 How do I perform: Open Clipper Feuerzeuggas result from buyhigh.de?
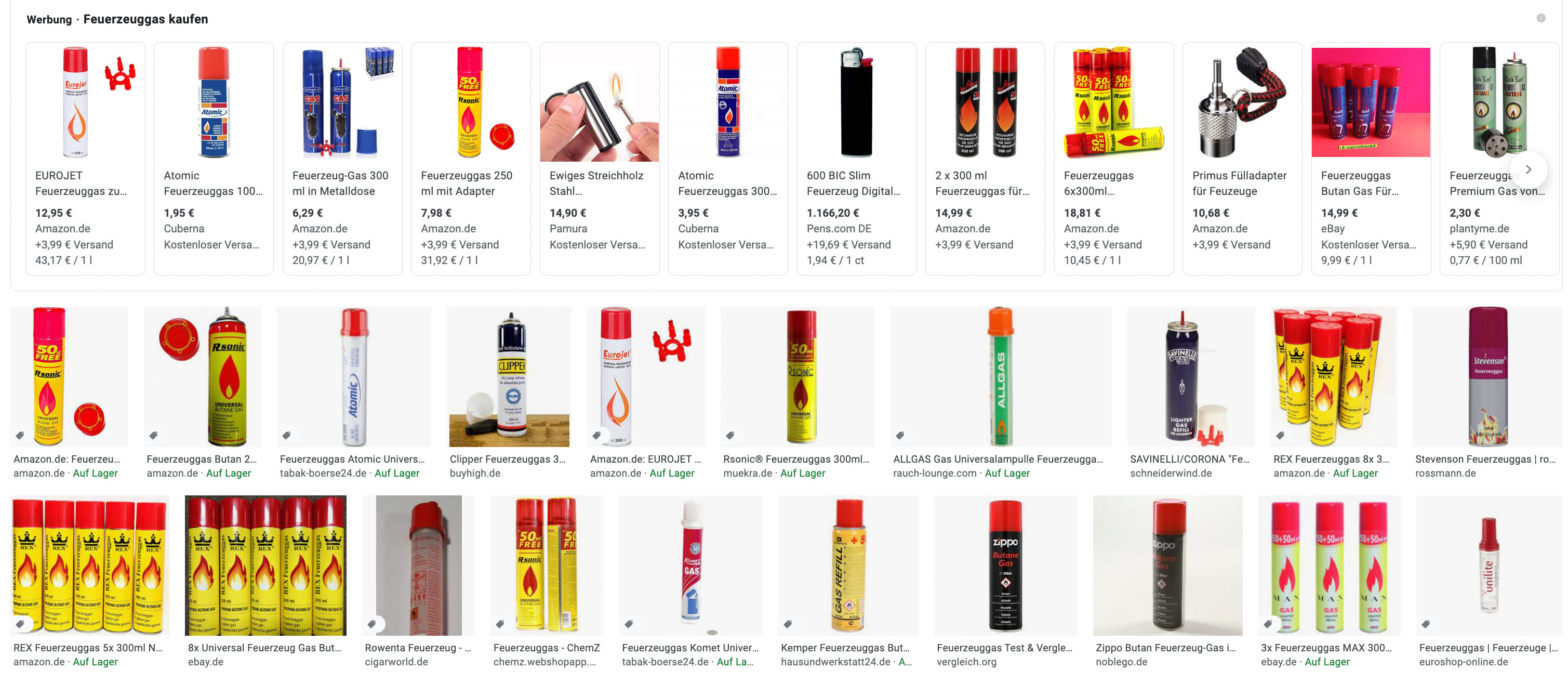509,377
